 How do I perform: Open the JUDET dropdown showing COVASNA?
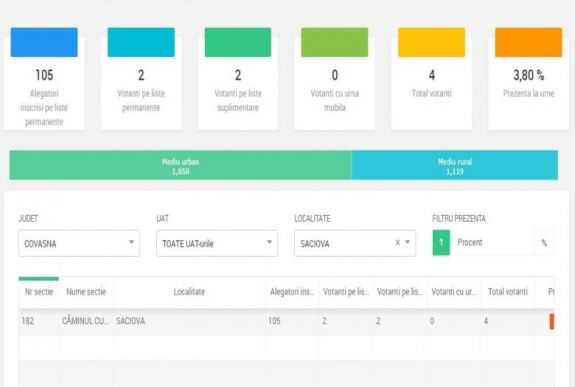coord(79,243)
